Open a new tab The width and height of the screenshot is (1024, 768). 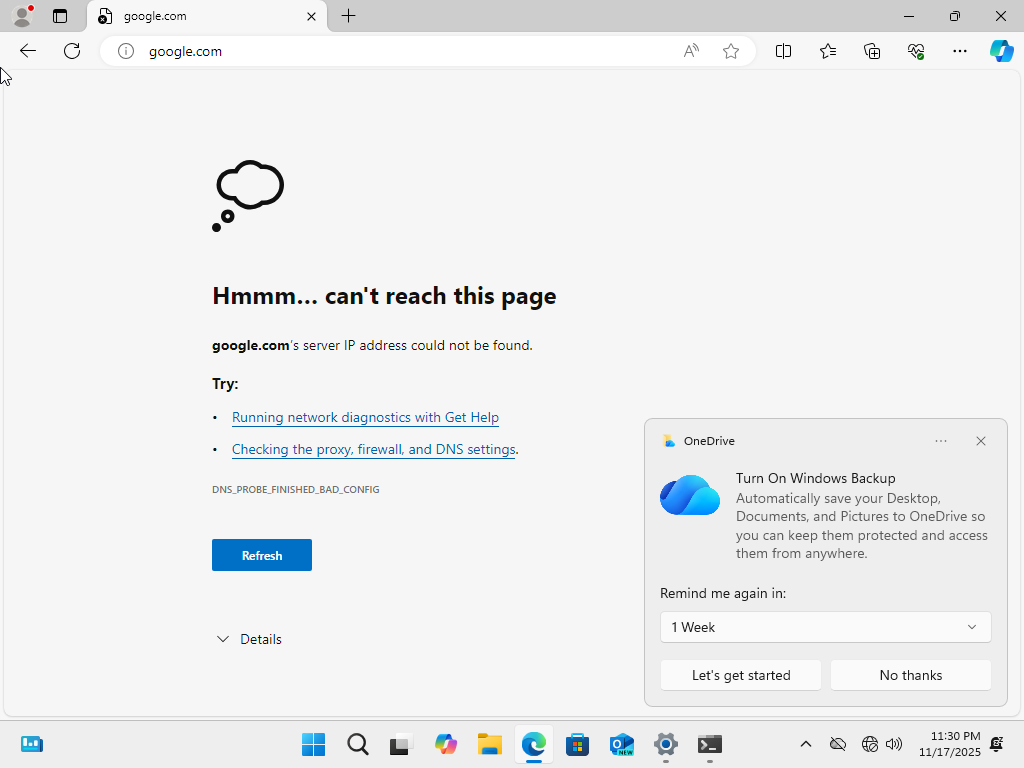point(348,16)
